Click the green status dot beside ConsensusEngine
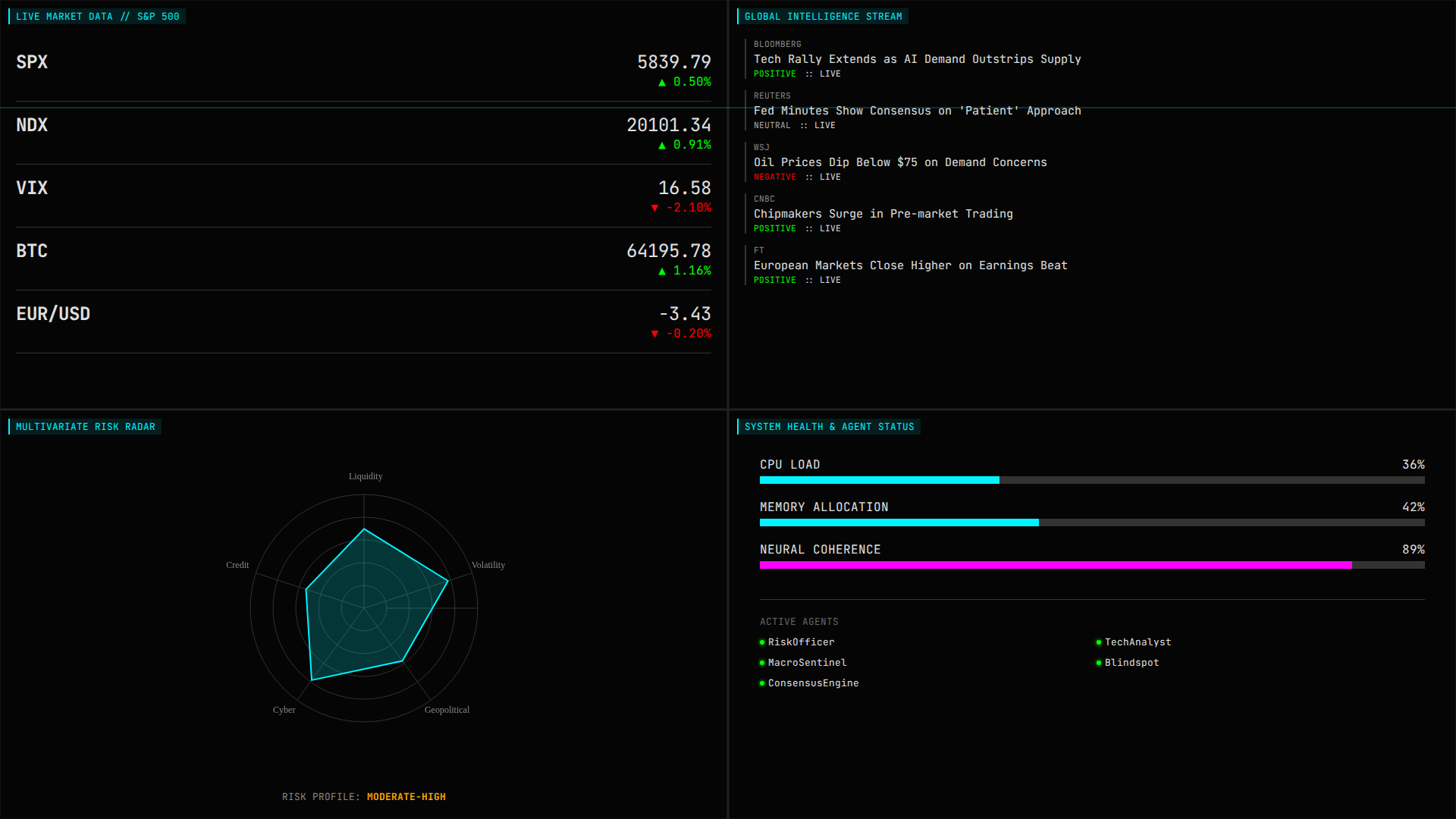This screenshot has height=819, width=1456. click(762, 683)
